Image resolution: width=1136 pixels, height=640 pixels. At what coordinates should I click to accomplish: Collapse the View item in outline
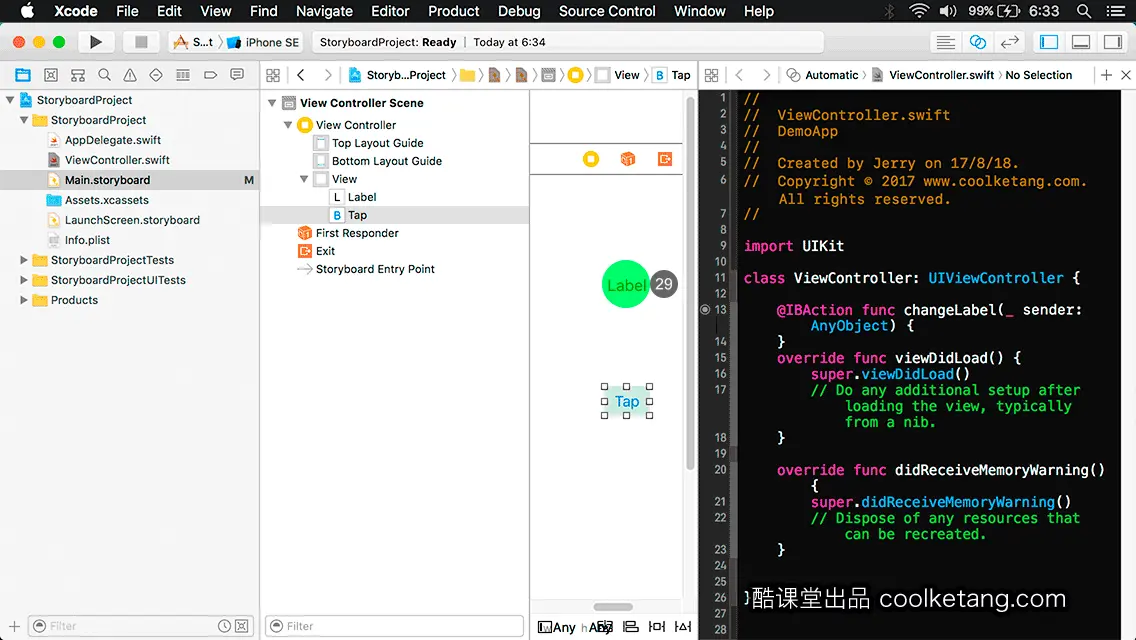(x=304, y=179)
